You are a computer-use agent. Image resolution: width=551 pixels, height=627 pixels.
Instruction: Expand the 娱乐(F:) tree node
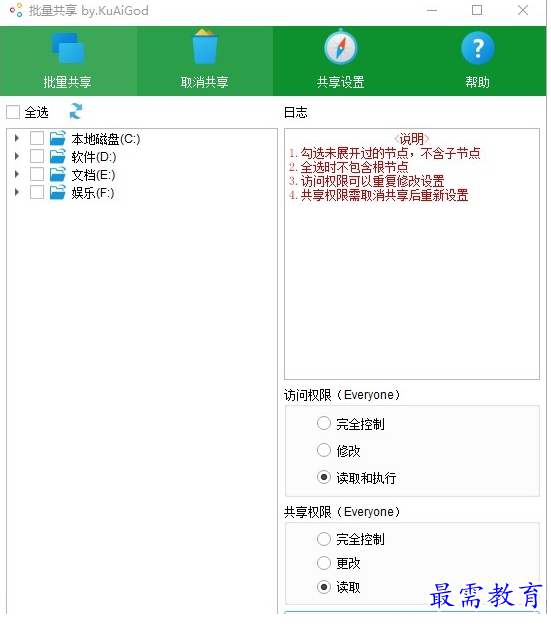pos(17,193)
